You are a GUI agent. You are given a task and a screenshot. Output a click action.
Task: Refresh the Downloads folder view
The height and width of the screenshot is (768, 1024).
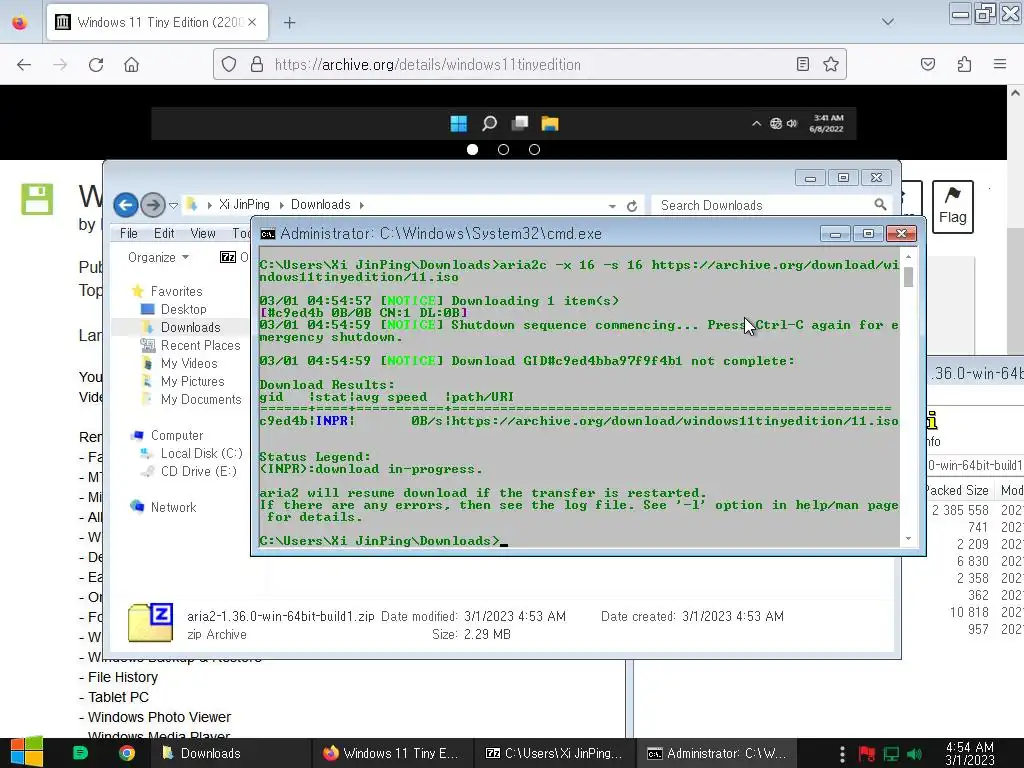pos(632,206)
